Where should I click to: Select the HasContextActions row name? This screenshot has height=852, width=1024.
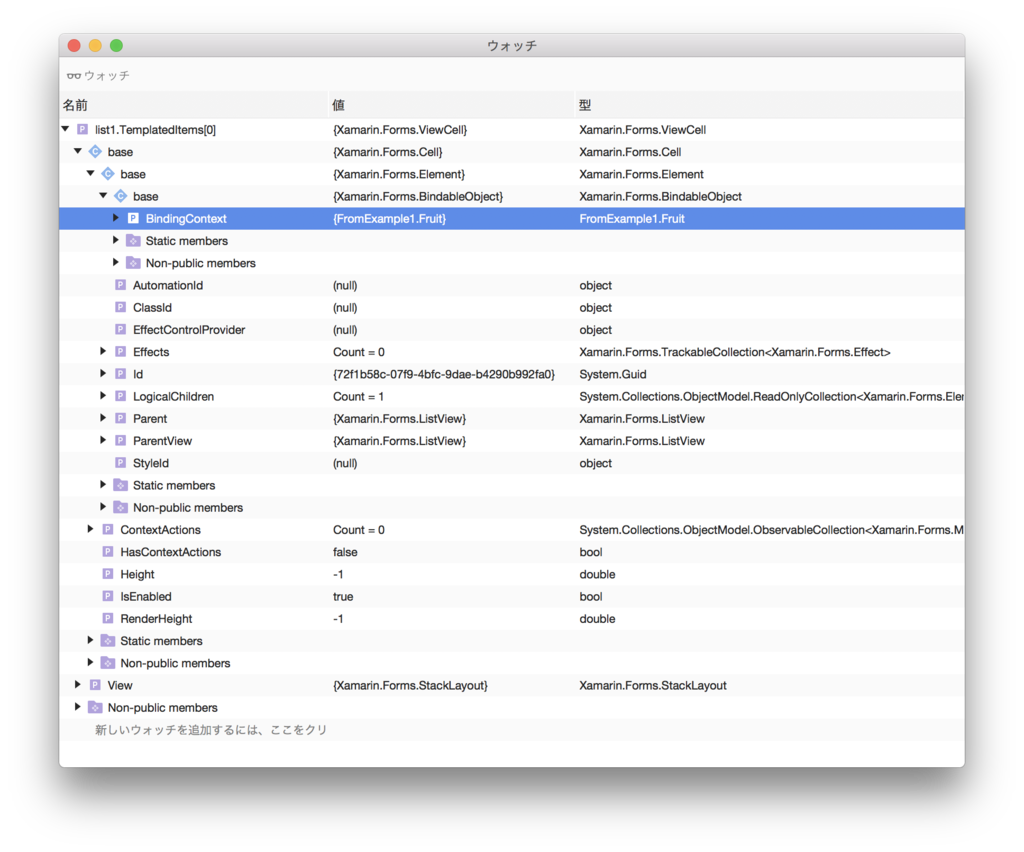click(170, 552)
